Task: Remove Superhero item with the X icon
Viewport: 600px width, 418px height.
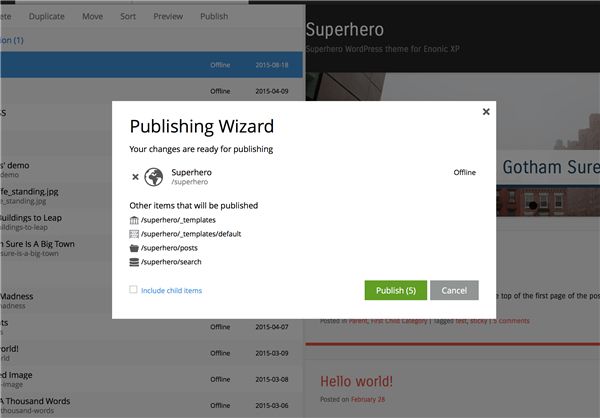Action: click(x=136, y=177)
